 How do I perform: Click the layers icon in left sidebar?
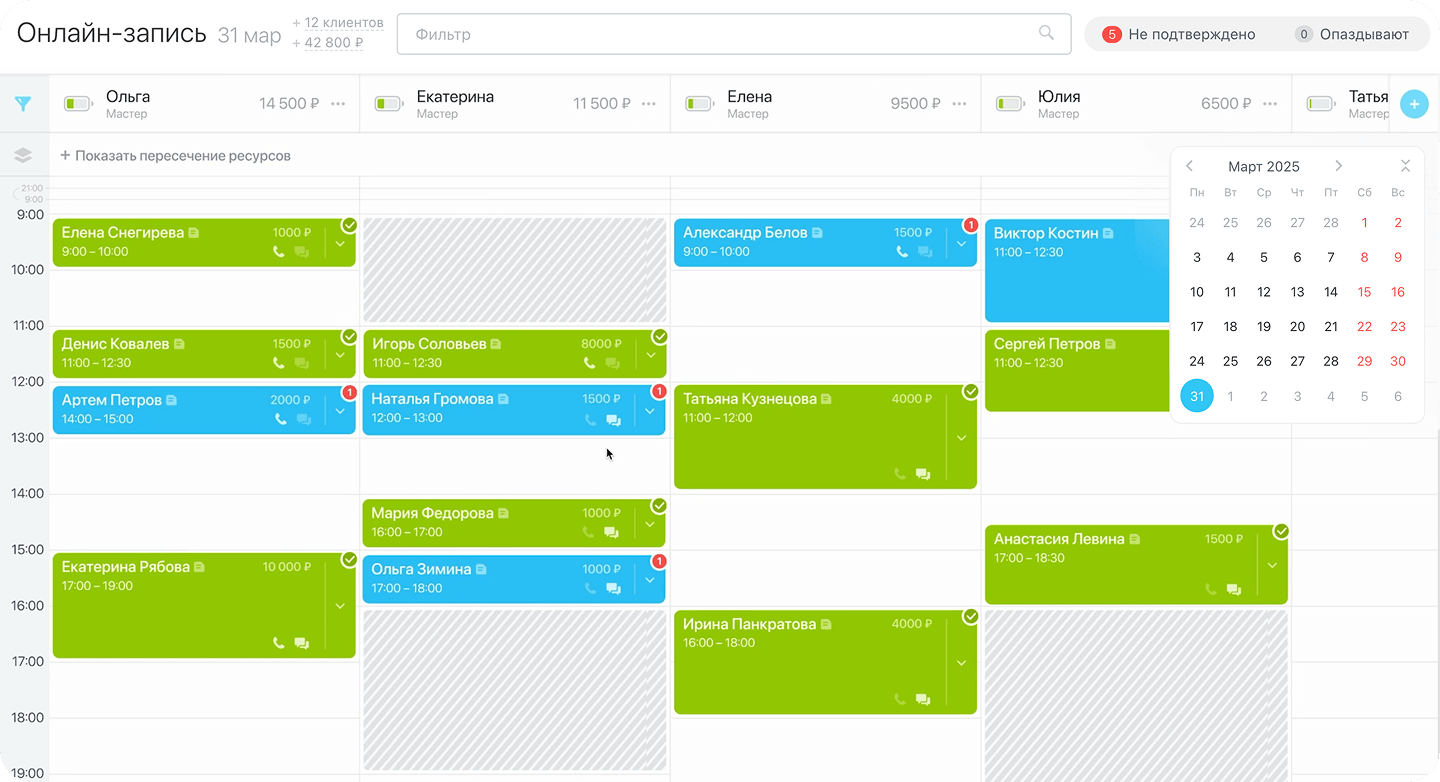23,156
